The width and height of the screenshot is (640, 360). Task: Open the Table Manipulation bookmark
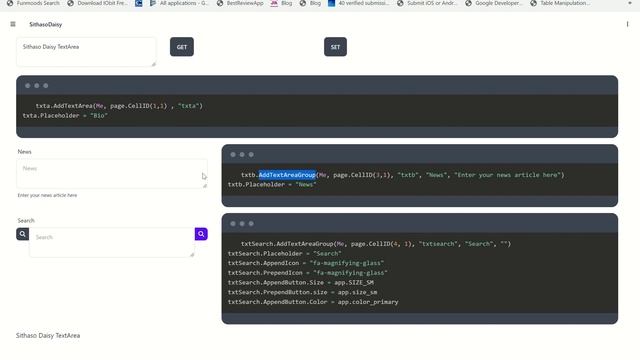point(560,3)
